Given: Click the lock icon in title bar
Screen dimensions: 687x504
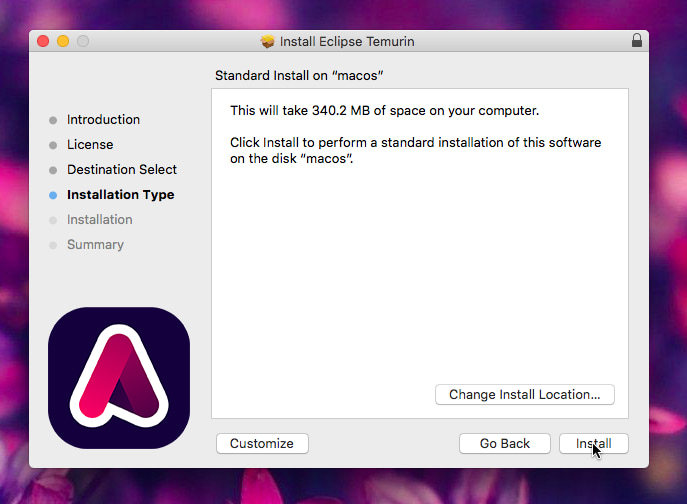Looking at the screenshot, I should (637, 41).
